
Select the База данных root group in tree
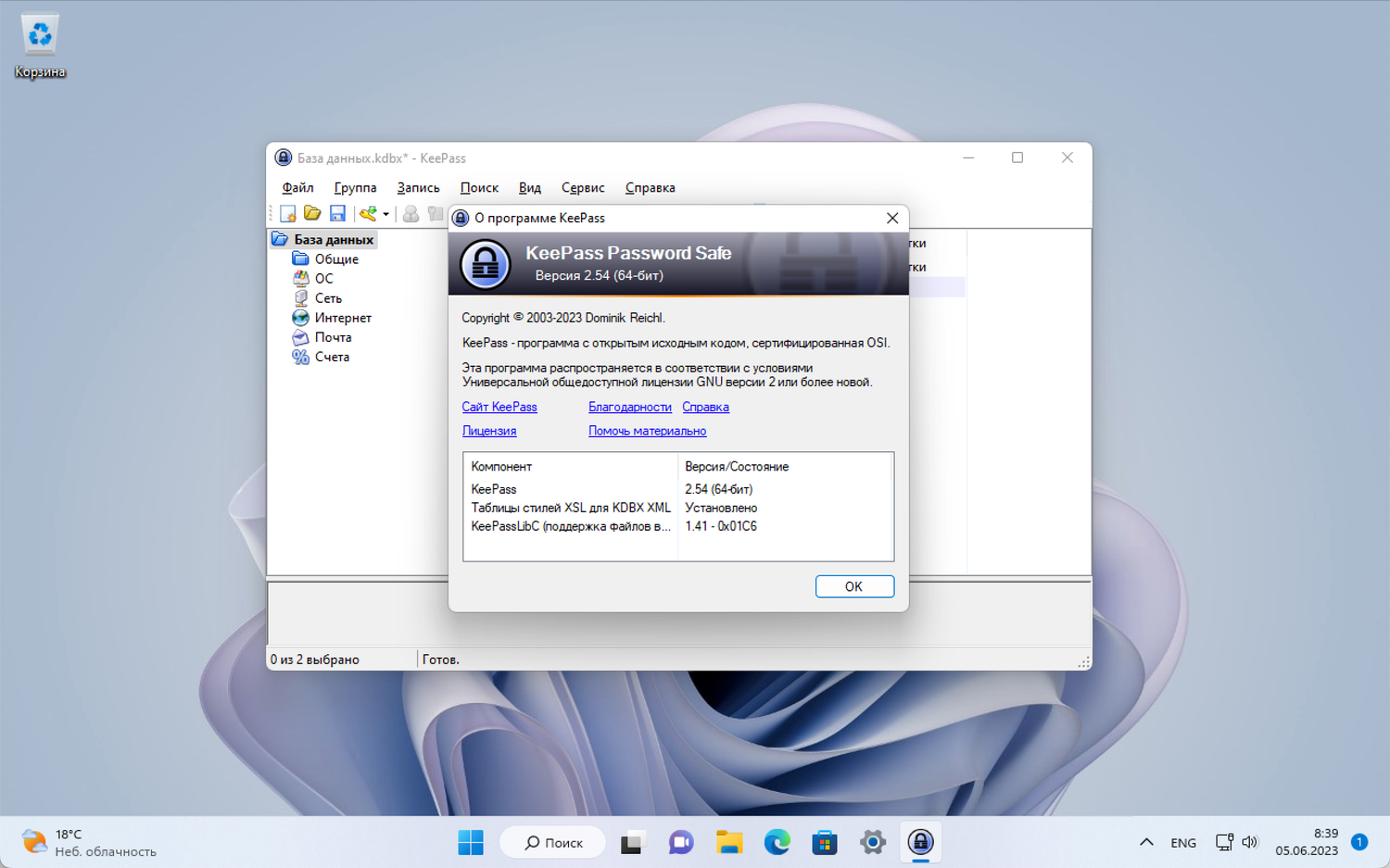point(334,239)
